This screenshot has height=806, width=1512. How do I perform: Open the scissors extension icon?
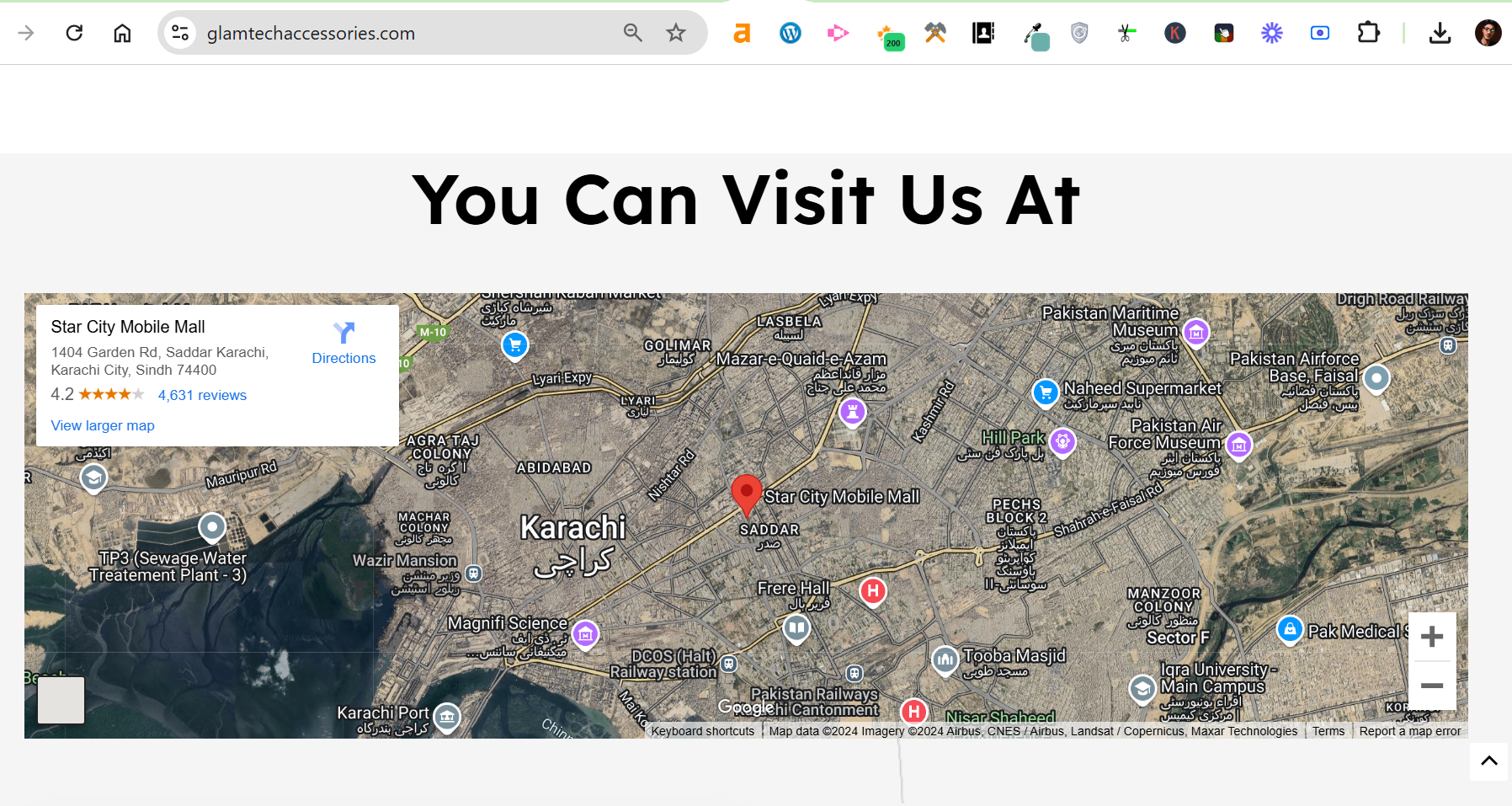[1126, 33]
